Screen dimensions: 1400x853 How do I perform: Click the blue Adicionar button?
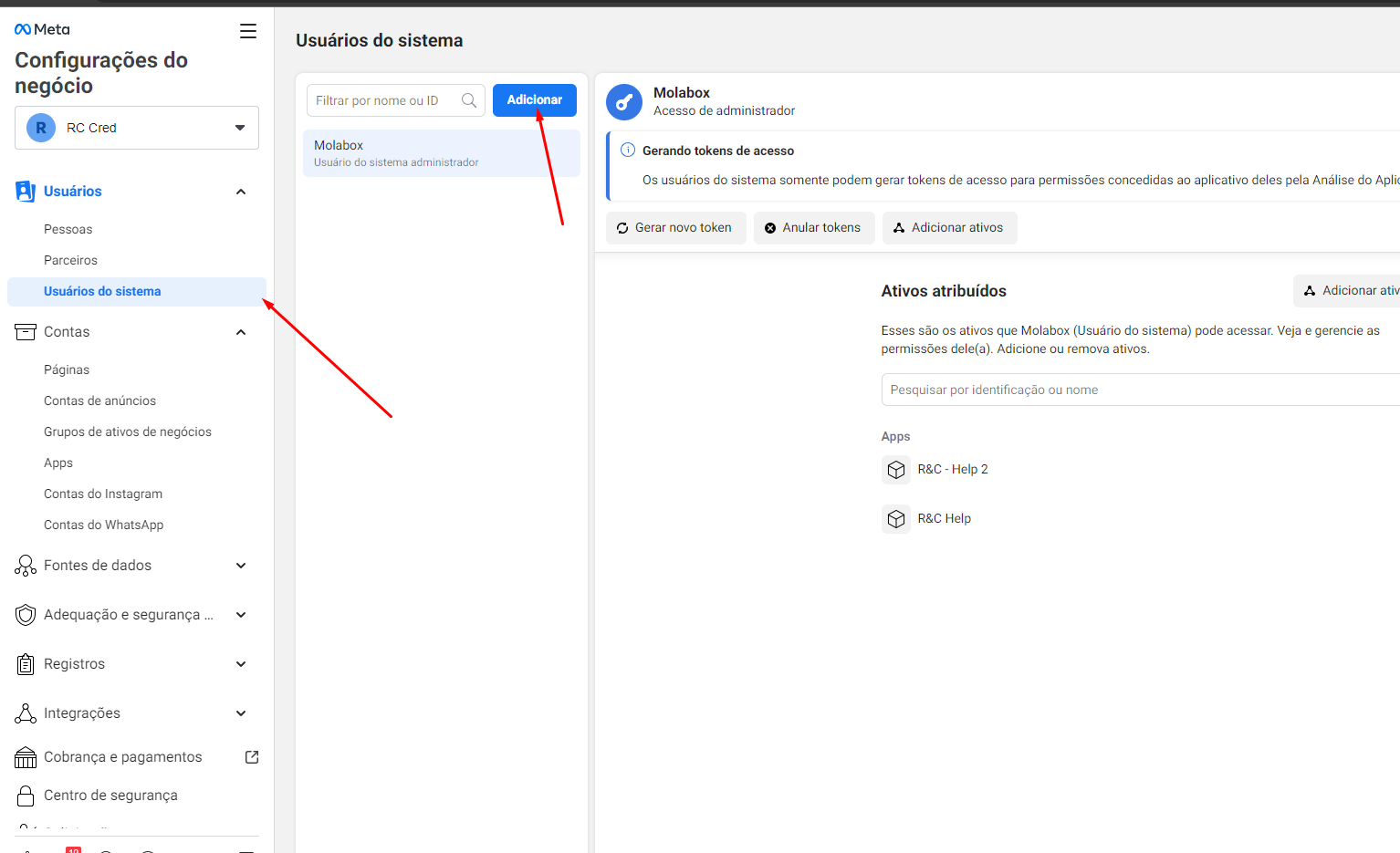click(x=535, y=100)
